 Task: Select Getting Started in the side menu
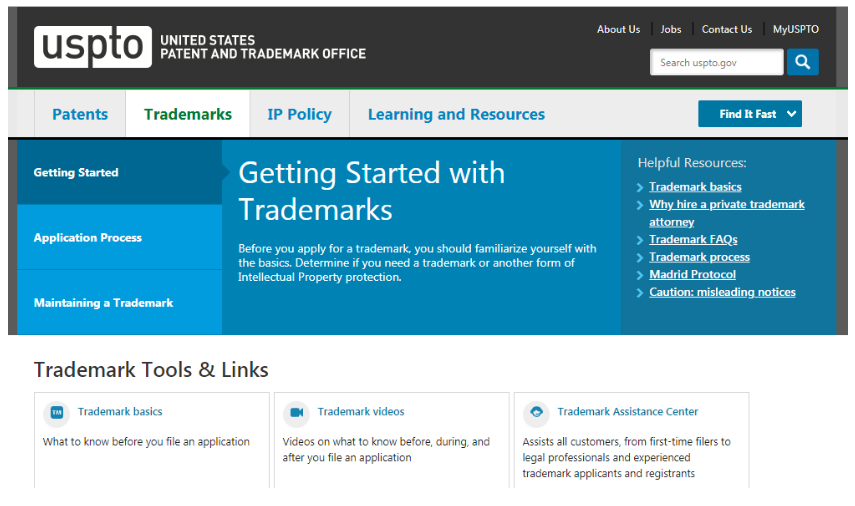pos(119,172)
